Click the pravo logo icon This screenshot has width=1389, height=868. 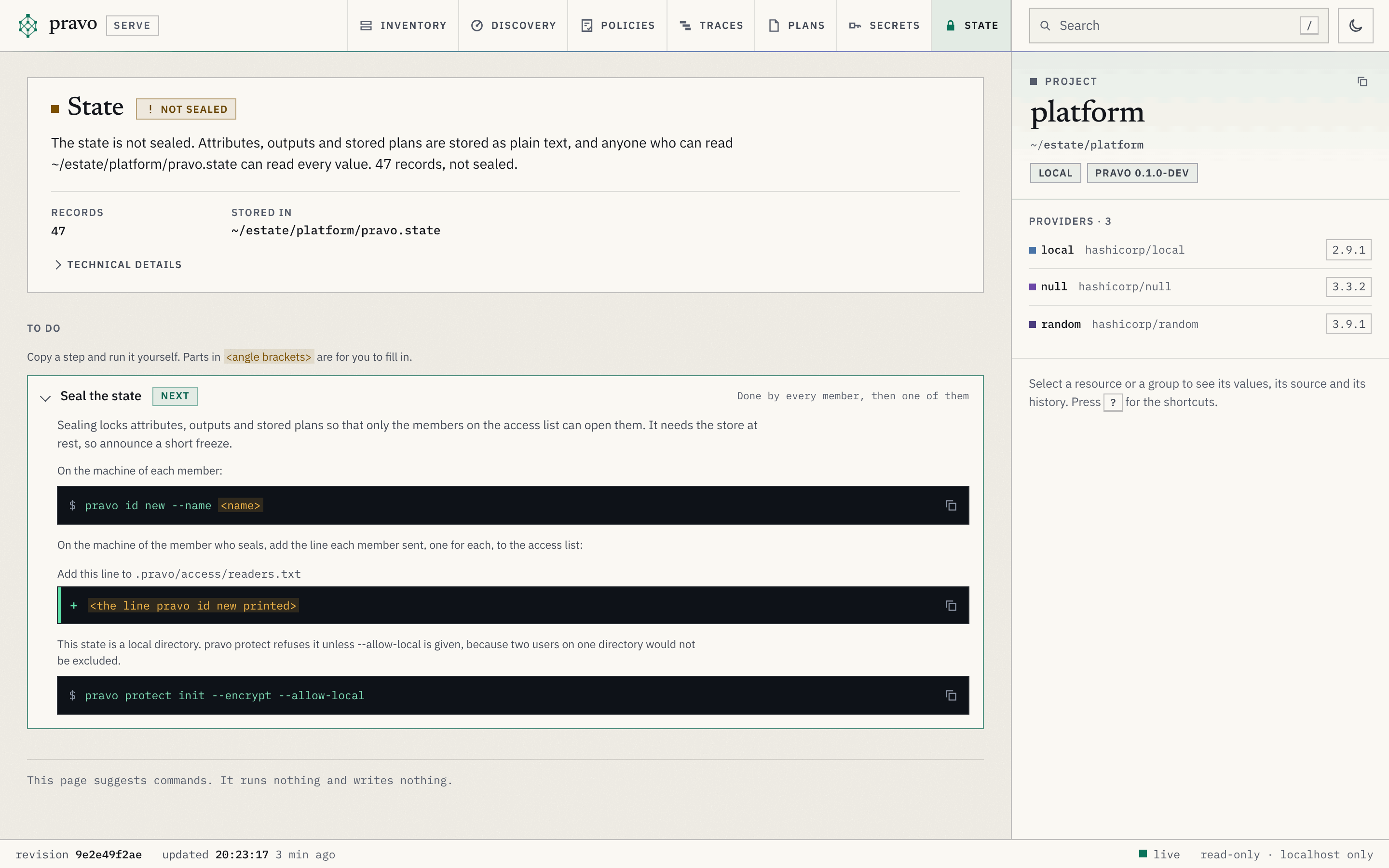click(27, 25)
